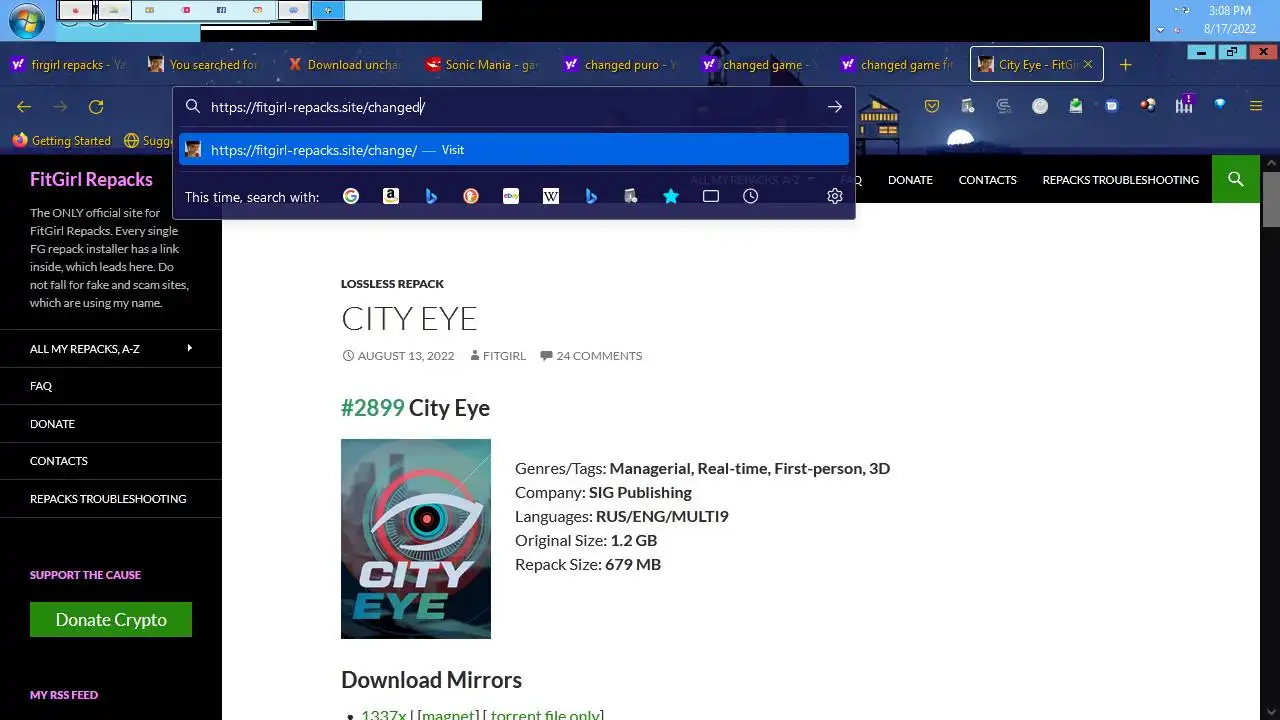
Task: Open the three-colored-balls extension icon
Action: (1148, 106)
